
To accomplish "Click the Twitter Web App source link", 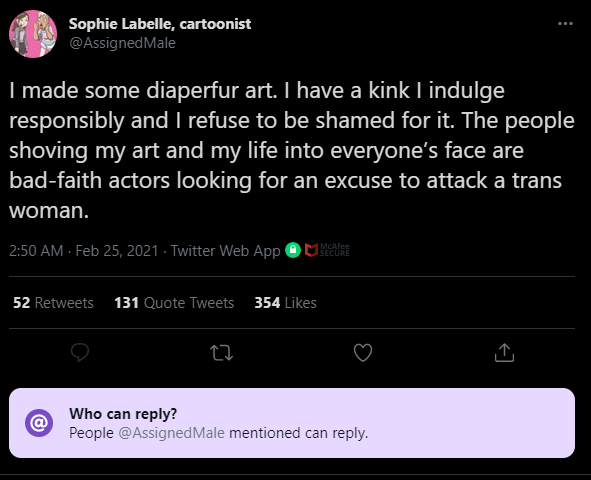I will click(225, 251).
